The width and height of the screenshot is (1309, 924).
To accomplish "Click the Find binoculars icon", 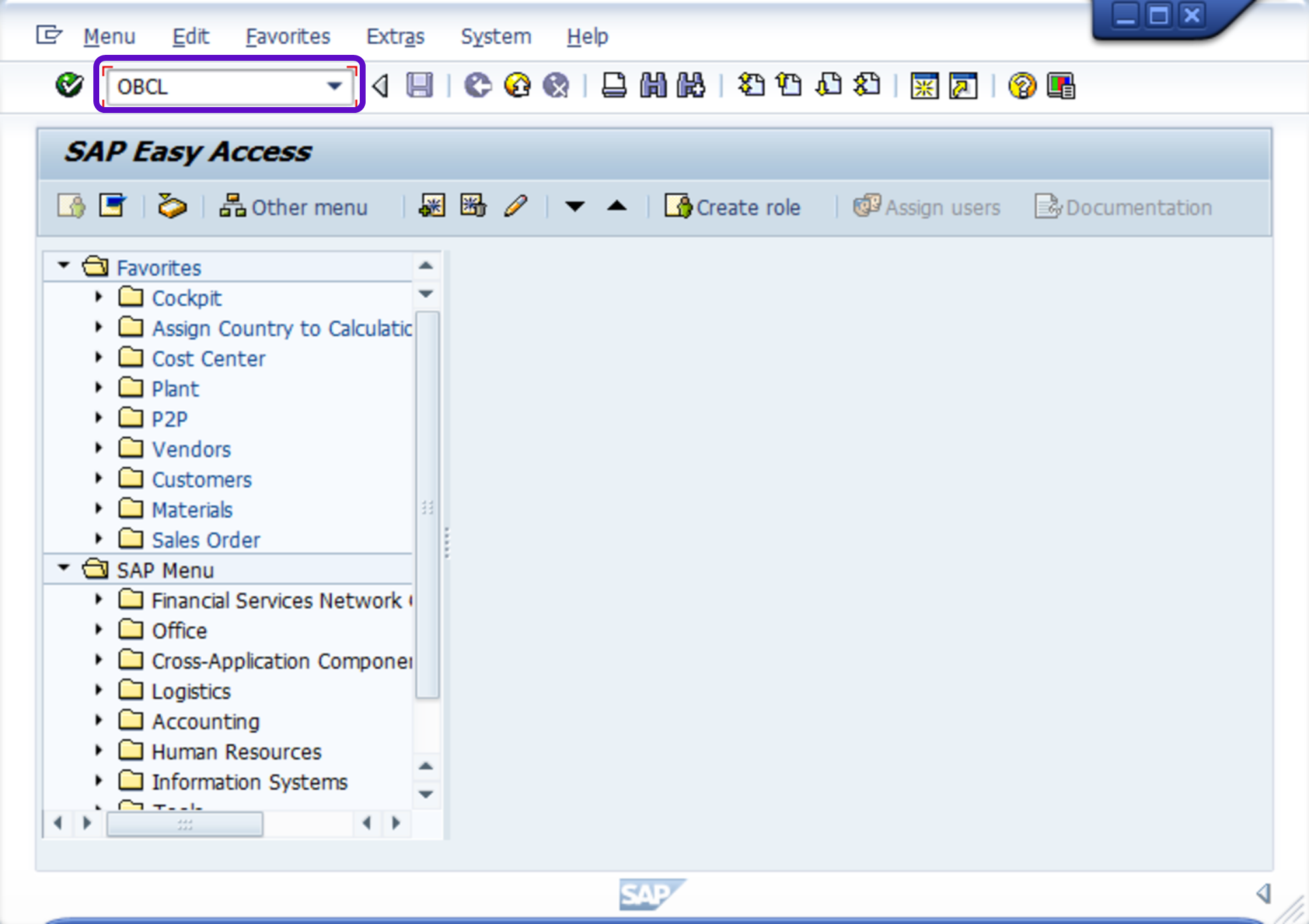I will click(653, 85).
